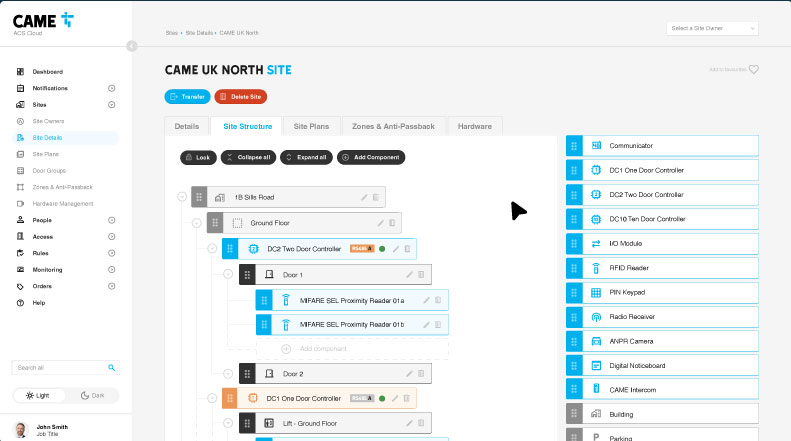
Task: Click the Delete Site button
Action: (x=240, y=97)
